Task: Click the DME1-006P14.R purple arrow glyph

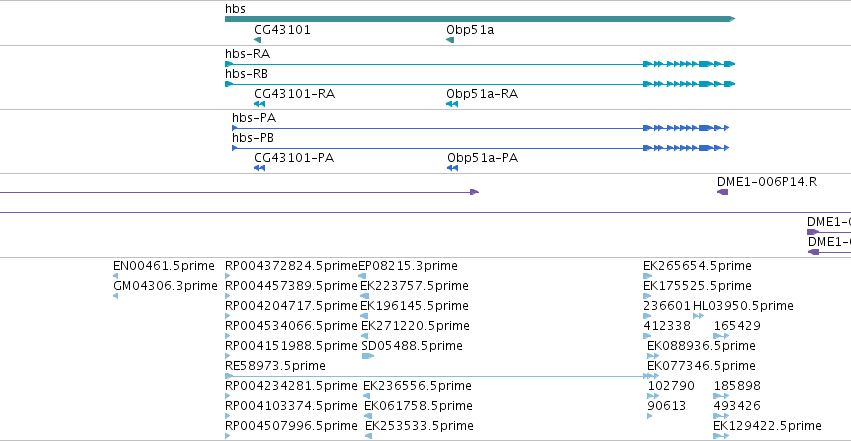Action: [722, 192]
